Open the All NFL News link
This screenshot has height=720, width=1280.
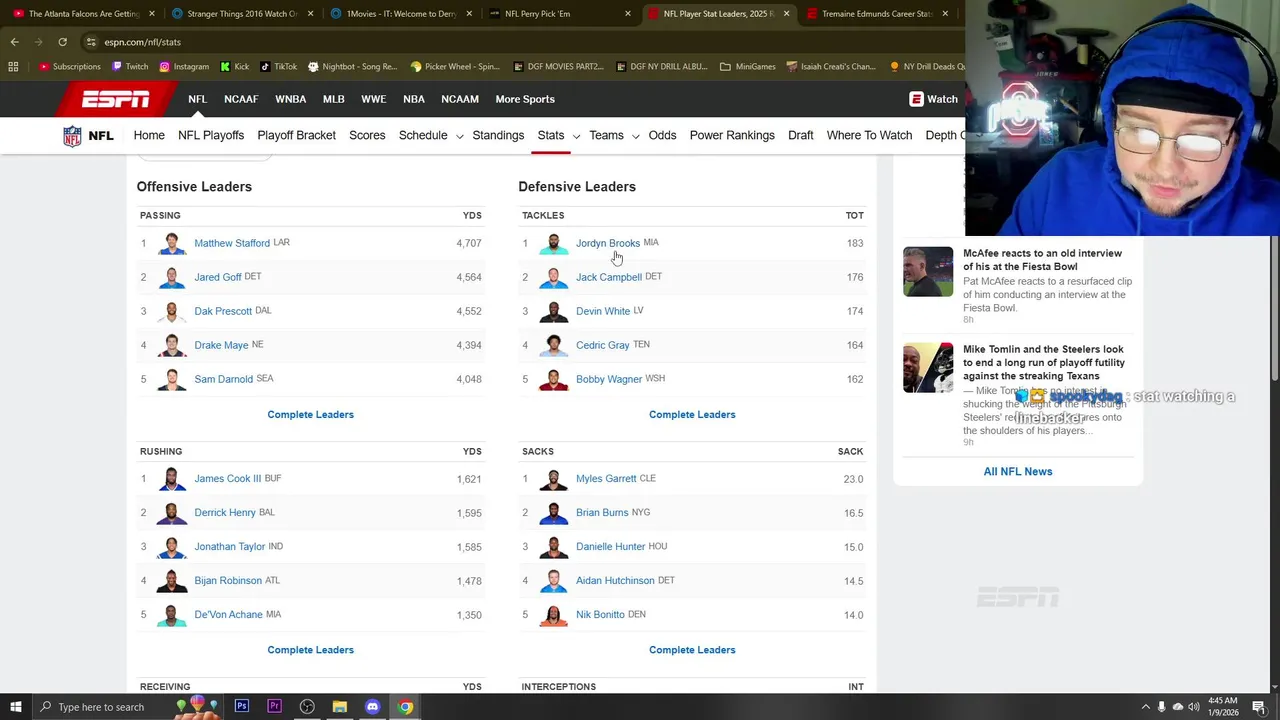pyautogui.click(x=1018, y=471)
